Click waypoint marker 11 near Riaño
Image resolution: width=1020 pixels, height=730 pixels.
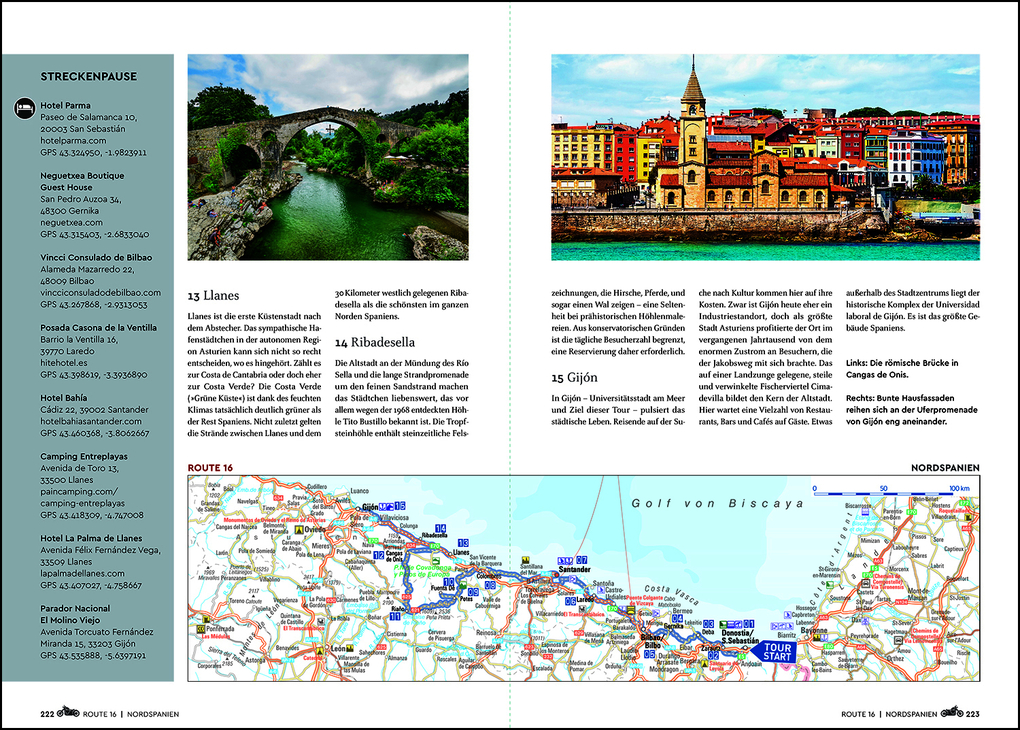(x=394, y=617)
